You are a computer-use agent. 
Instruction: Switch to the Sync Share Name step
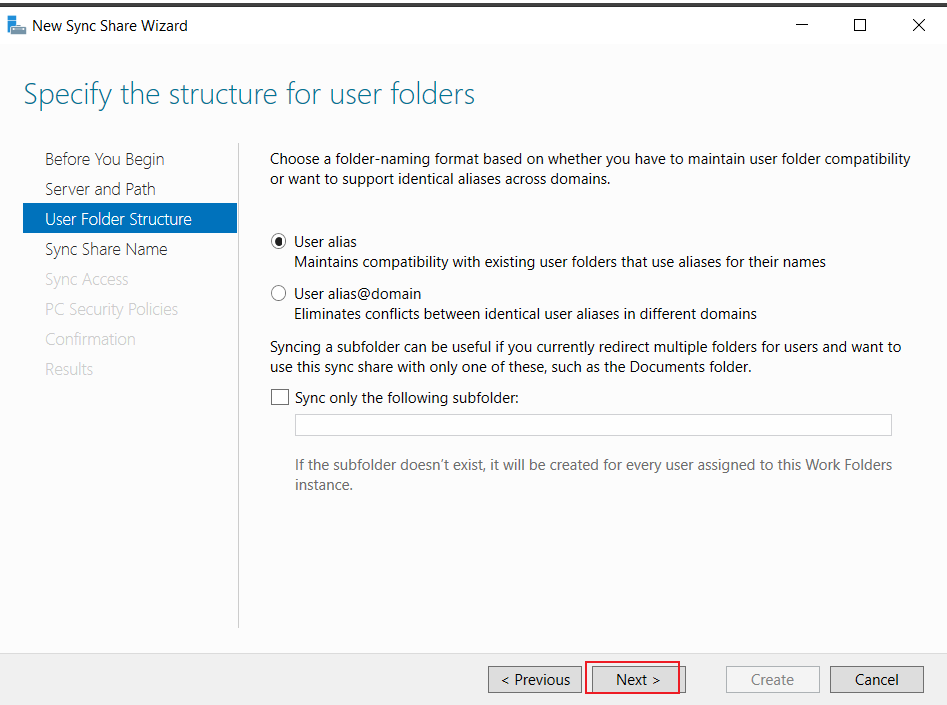(x=106, y=249)
